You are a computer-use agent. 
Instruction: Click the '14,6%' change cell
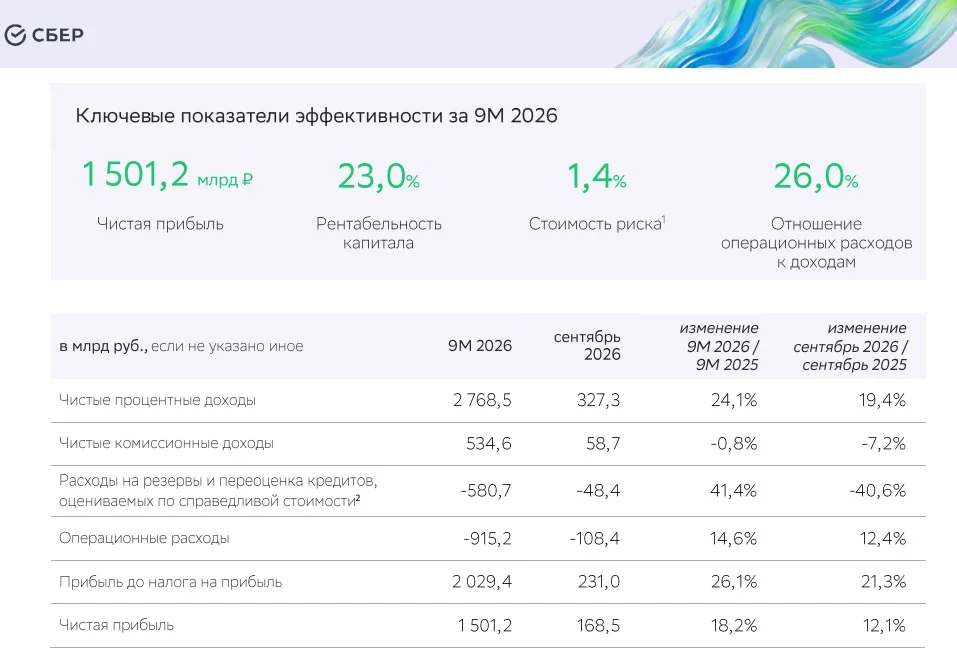(x=734, y=539)
